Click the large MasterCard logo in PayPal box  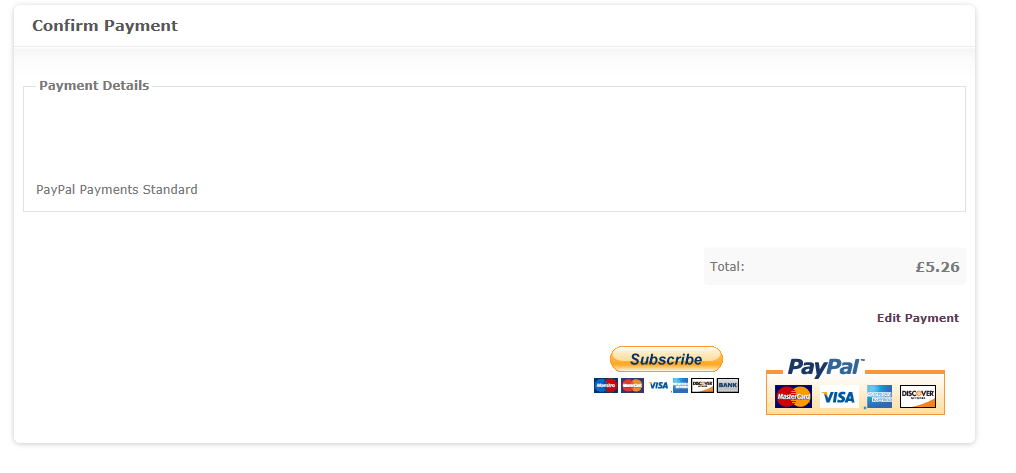pos(794,396)
